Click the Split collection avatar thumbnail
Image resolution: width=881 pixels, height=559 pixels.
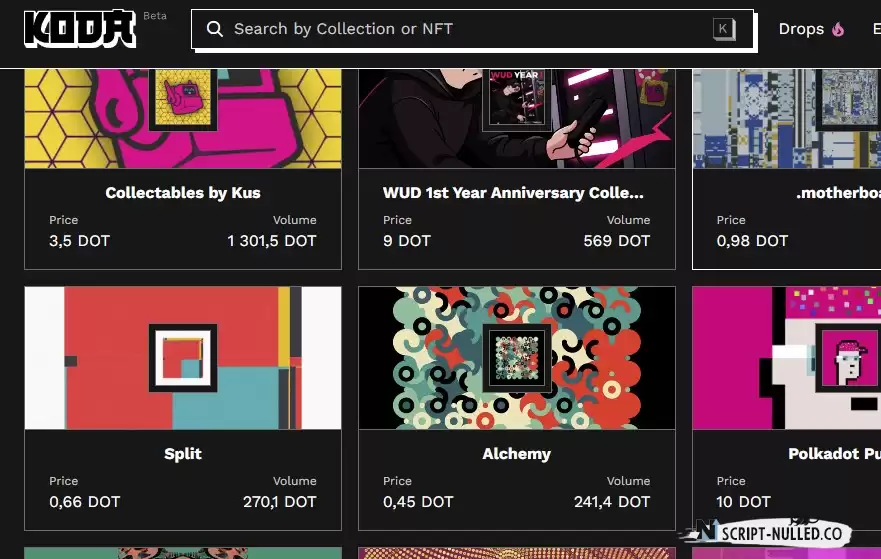pyautogui.click(x=183, y=358)
